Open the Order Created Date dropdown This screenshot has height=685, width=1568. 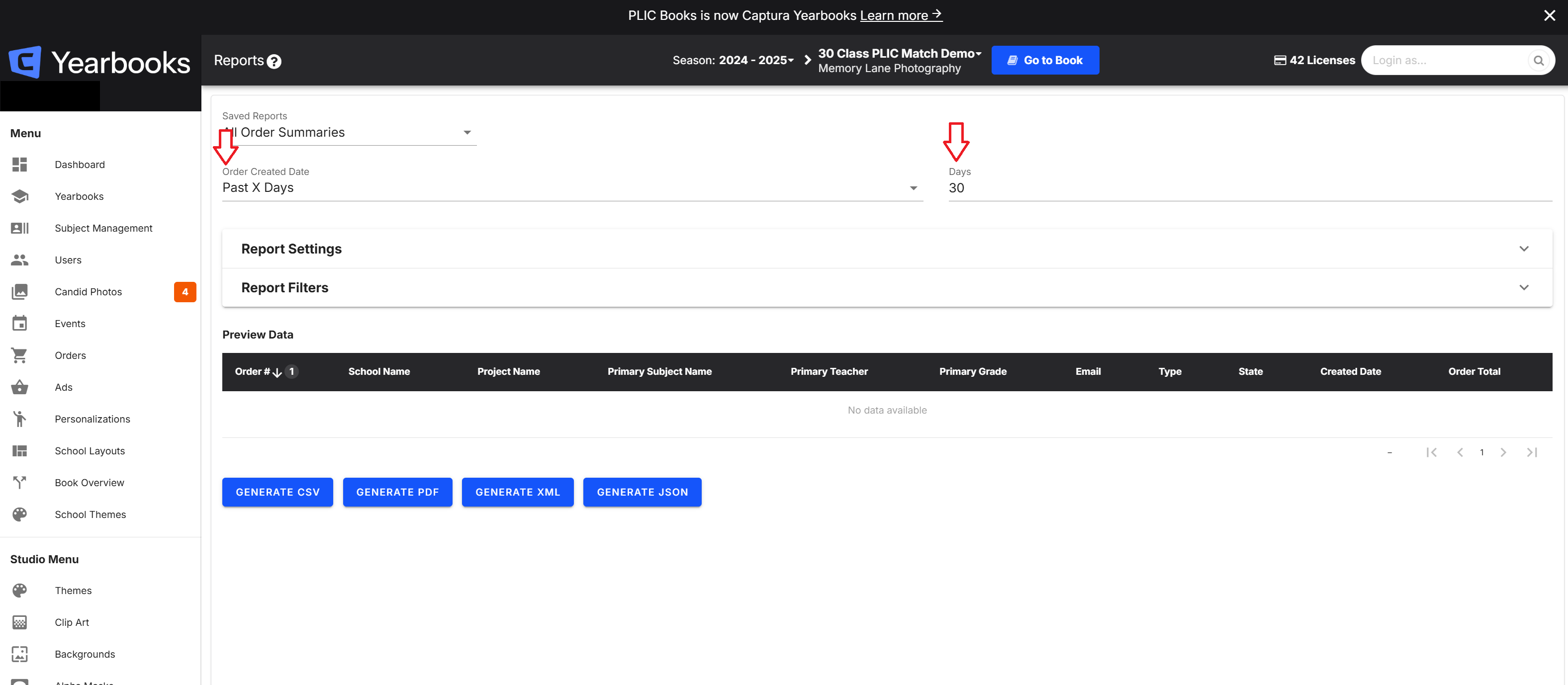coord(572,188)
